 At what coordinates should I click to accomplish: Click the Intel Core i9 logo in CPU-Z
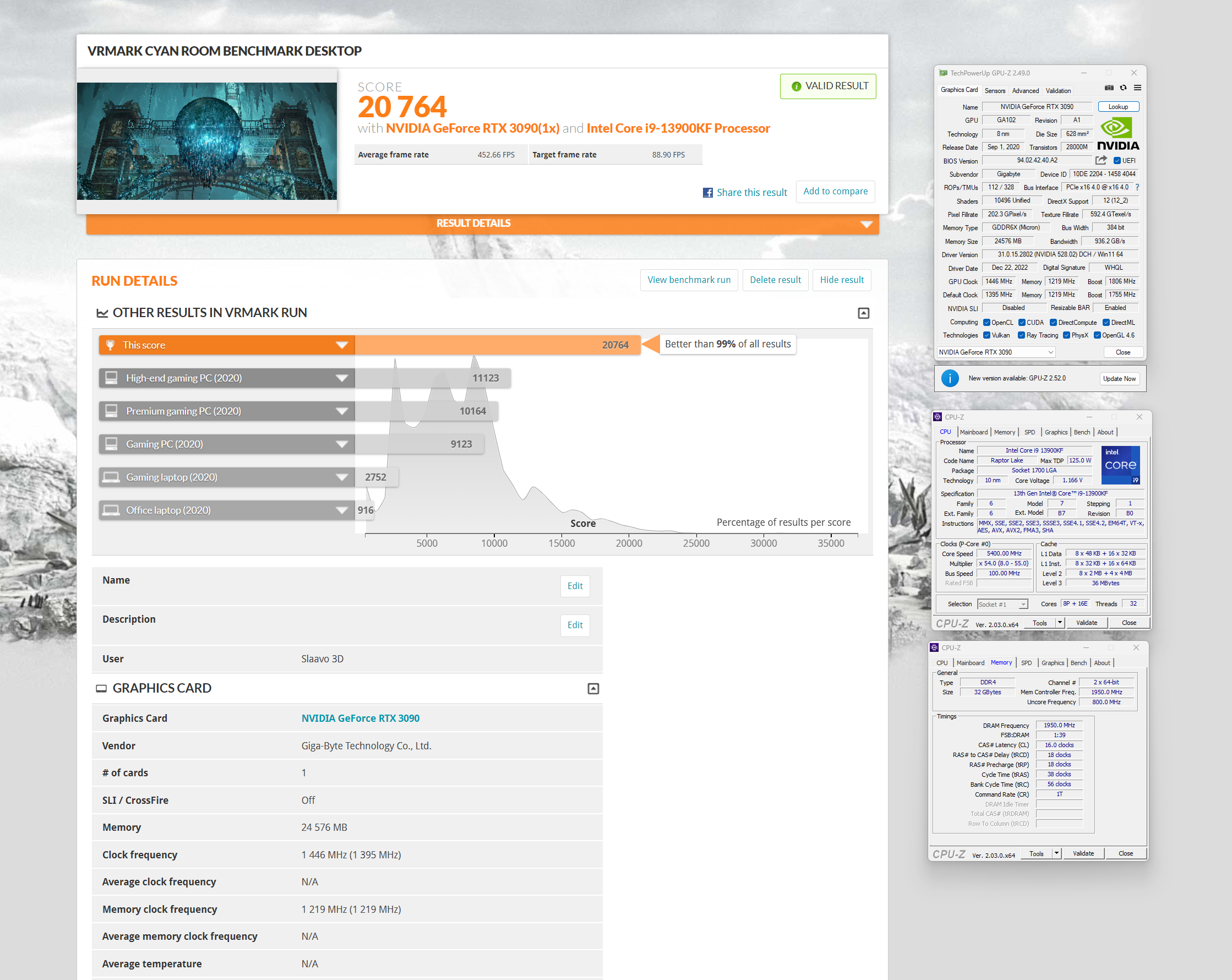(1120, 465)
